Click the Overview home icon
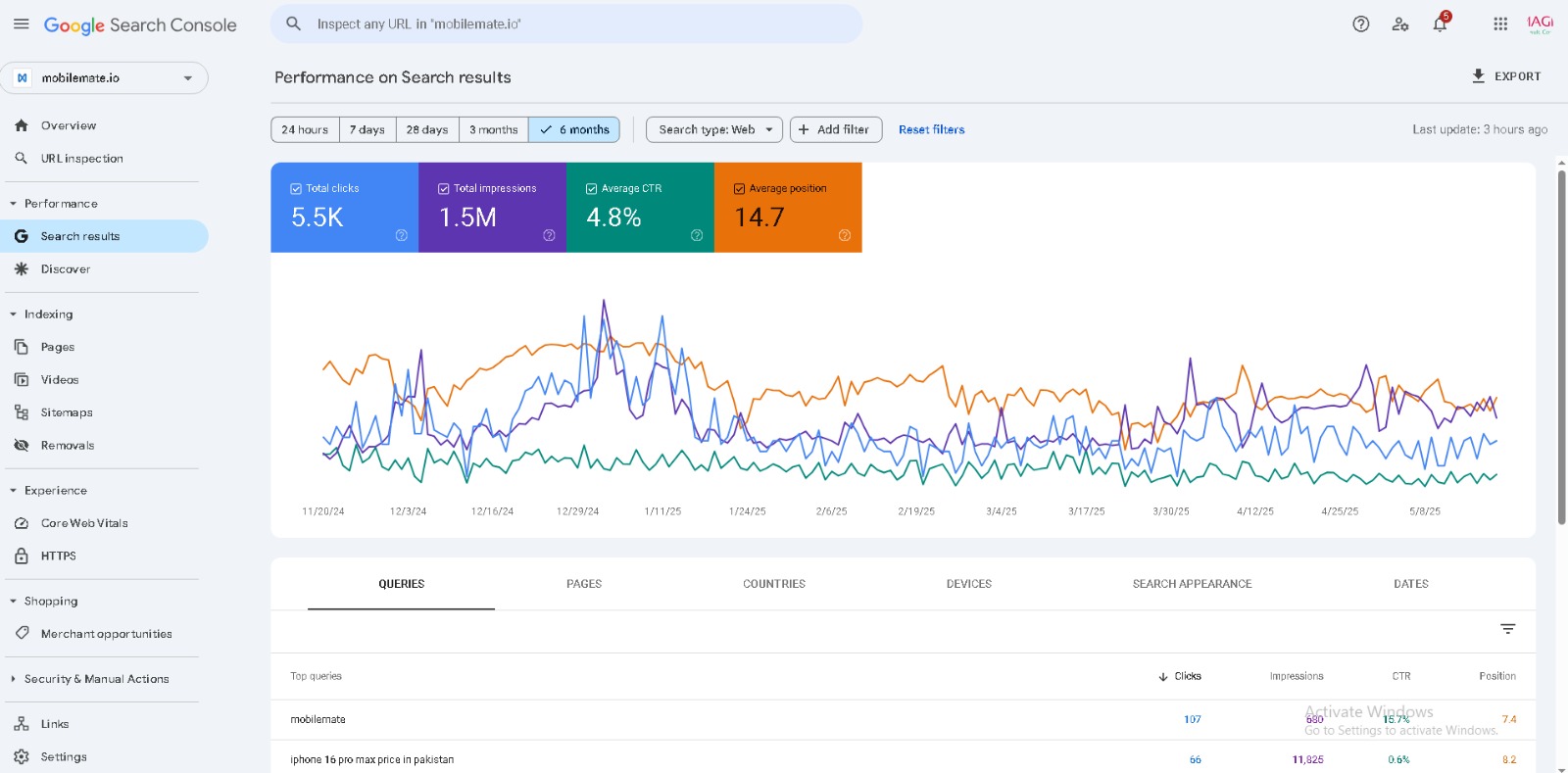This screenshot has height=773, width=1568. [x=22, y=125]
